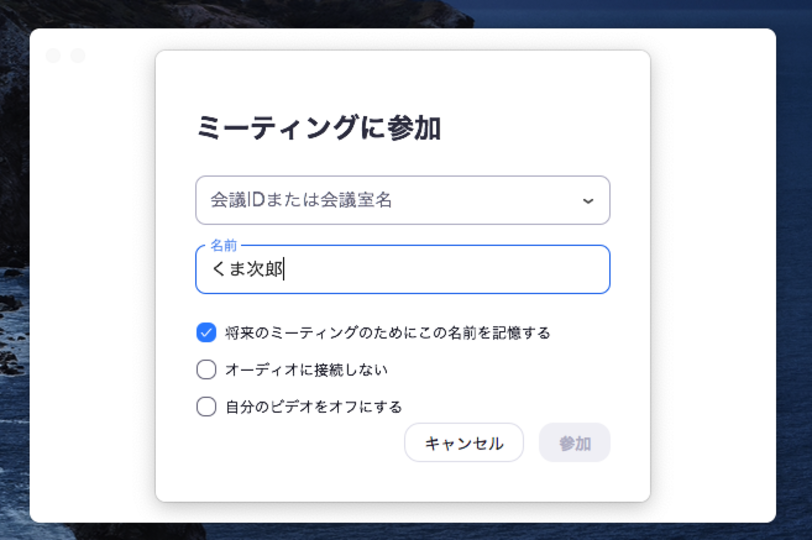
Task: Click the オーディオに接続しない label text
Action: [306, 370]
